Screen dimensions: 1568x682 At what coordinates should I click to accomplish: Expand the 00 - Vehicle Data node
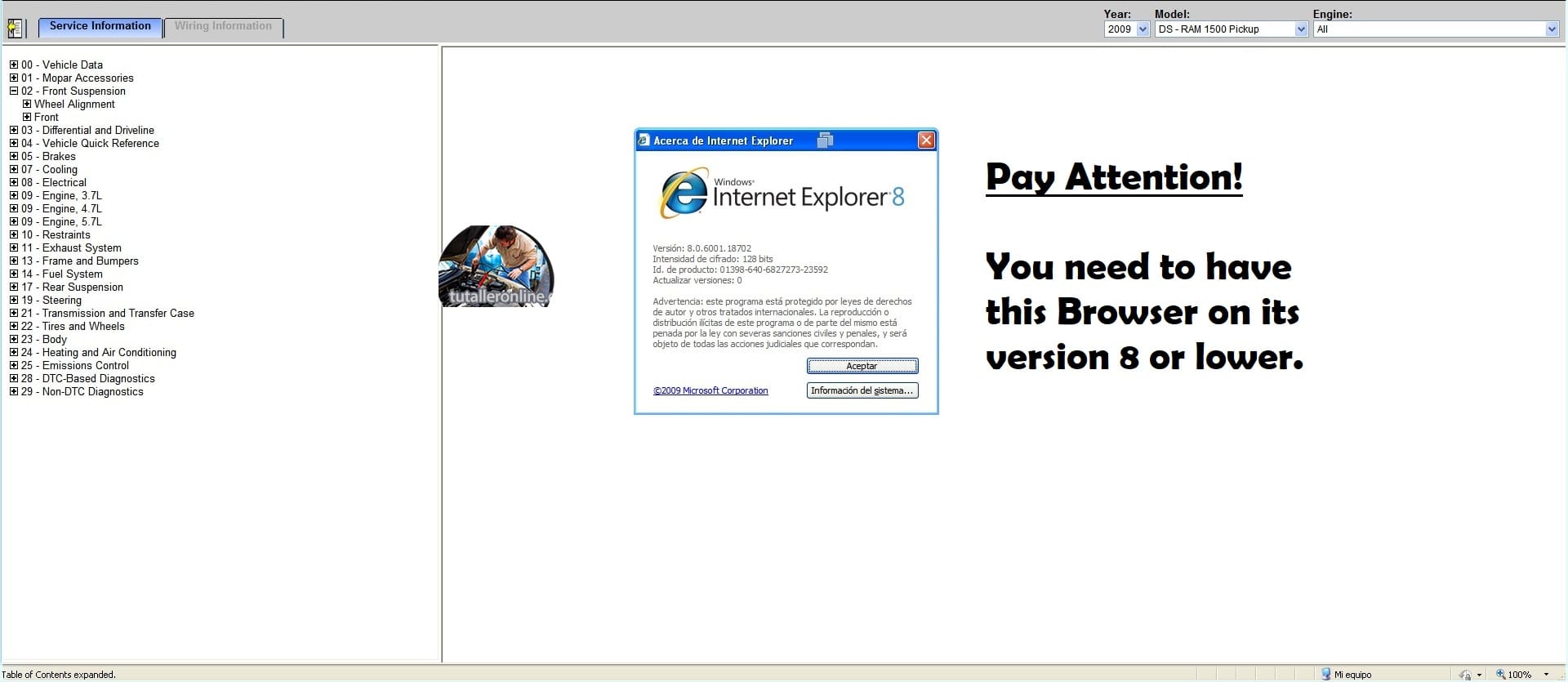pos(14,65)
